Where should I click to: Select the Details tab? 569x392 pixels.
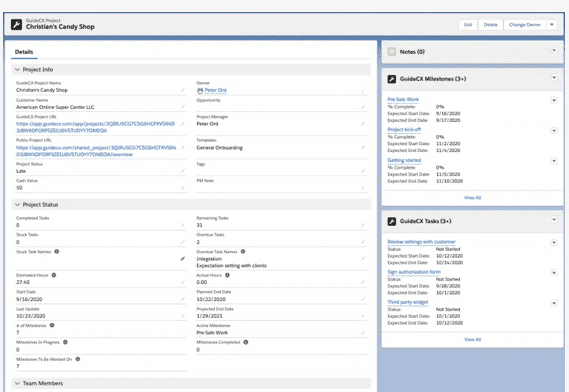[24, 52]
